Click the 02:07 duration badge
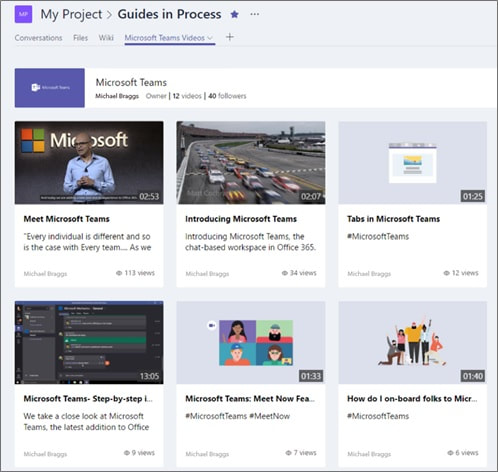Image resolution: width=498 pixels, height=472 pixels. pos(311,196)
